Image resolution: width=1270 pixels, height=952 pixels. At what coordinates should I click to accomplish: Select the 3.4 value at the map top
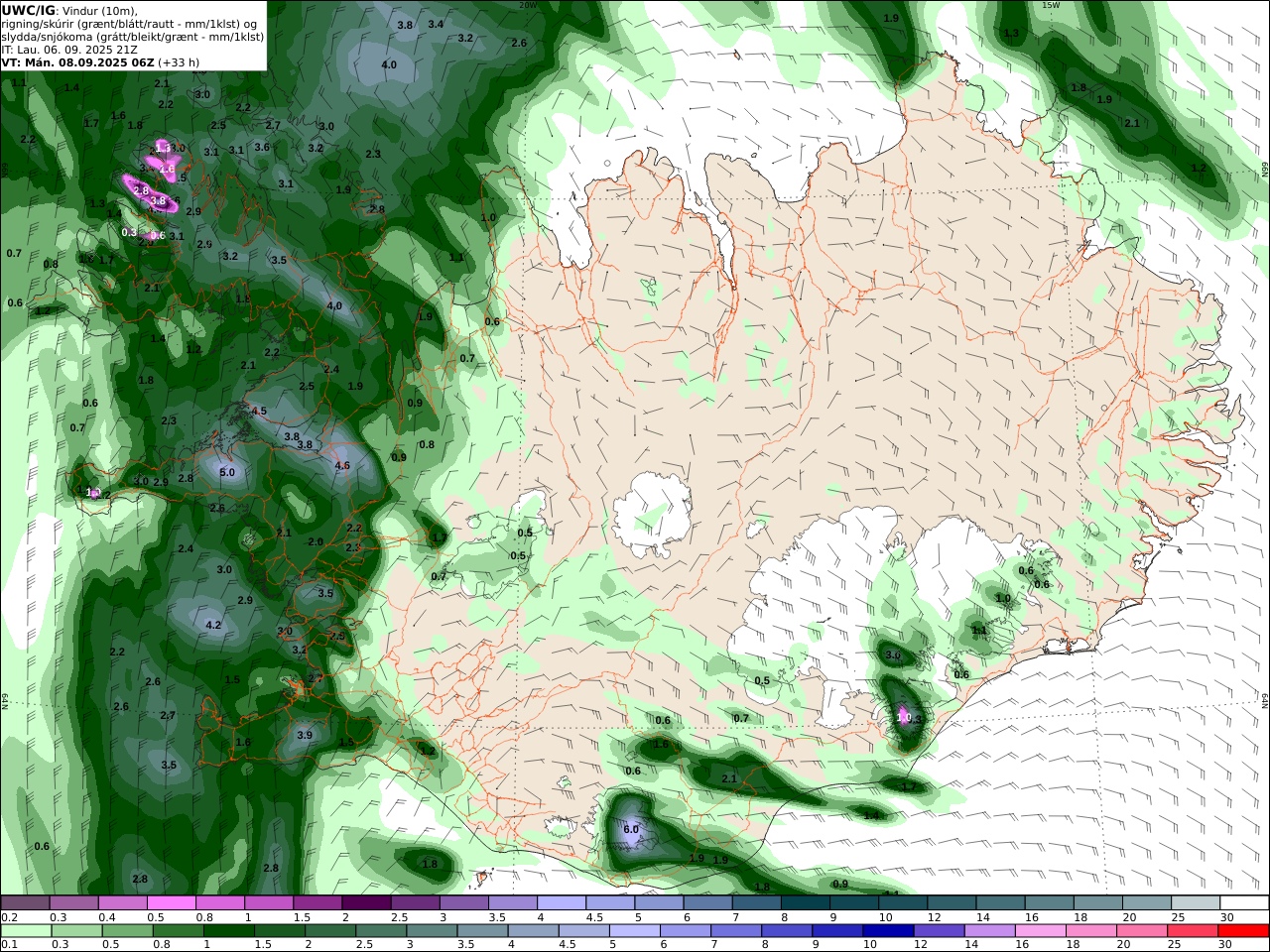(x=436, y=24)
